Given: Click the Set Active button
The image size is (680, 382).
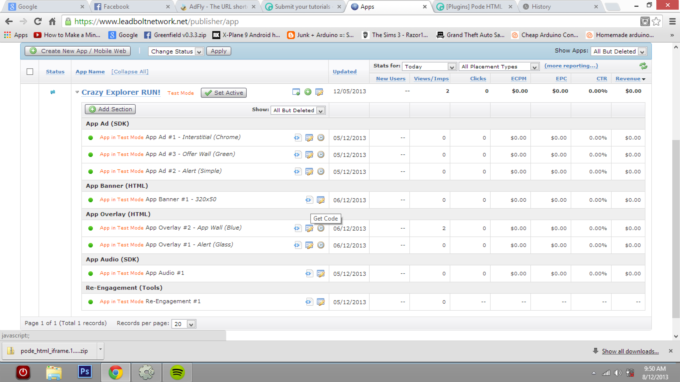Looking at the screenshot, I should (x=224, y=93).
